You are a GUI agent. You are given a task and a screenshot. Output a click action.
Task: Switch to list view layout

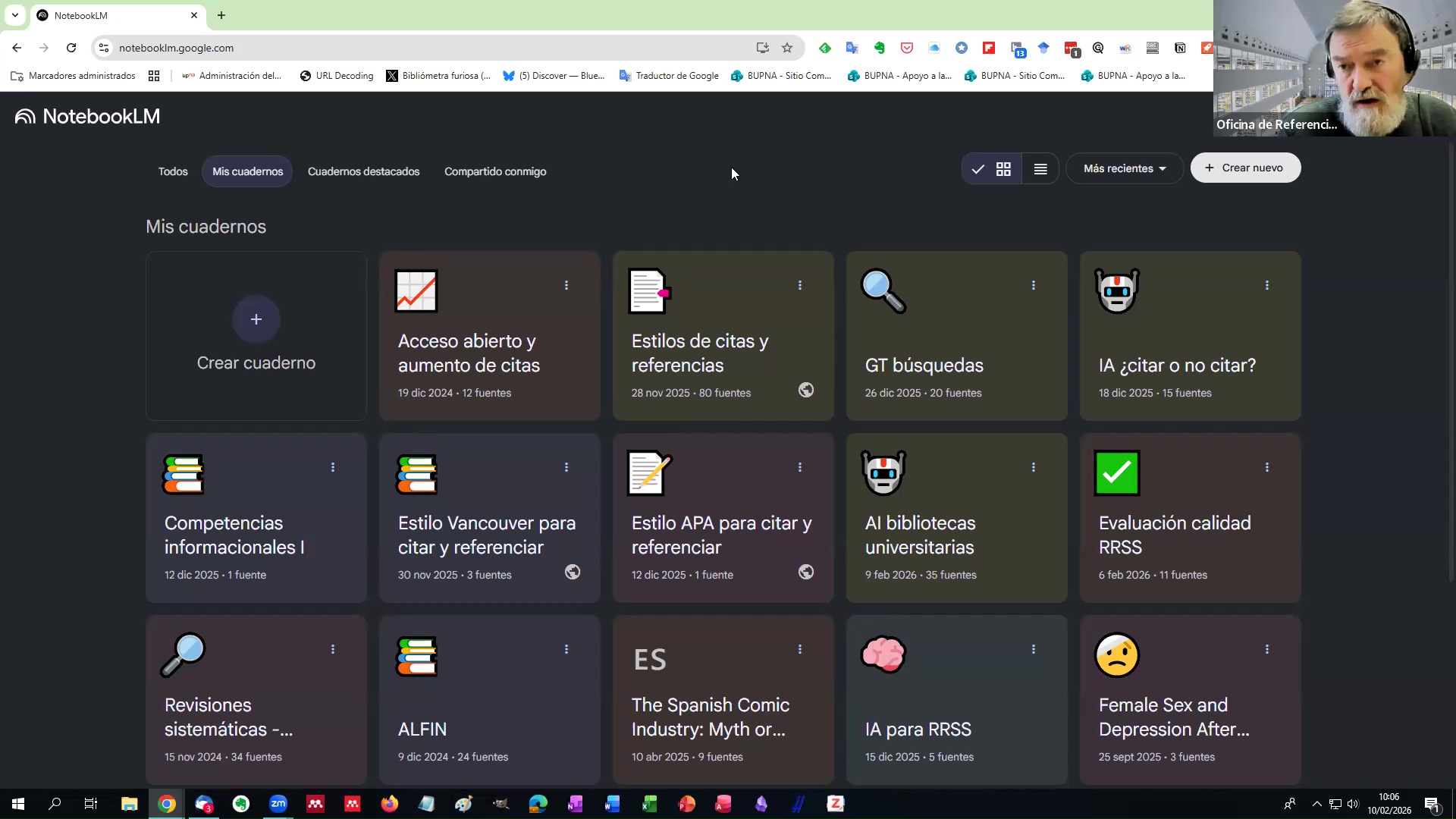pyautogui.click(x=1040, y=169)
